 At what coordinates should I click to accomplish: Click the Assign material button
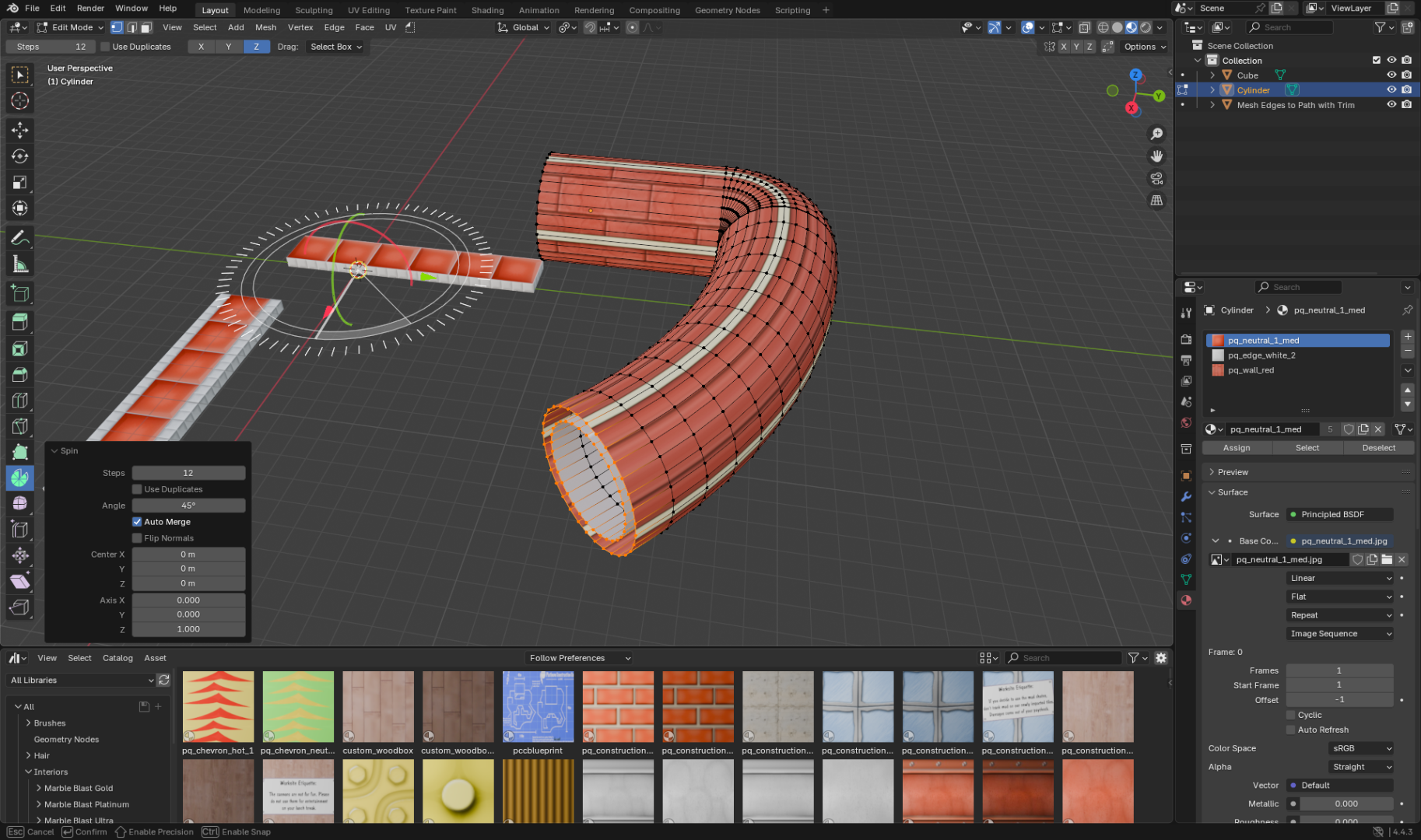1236,448
